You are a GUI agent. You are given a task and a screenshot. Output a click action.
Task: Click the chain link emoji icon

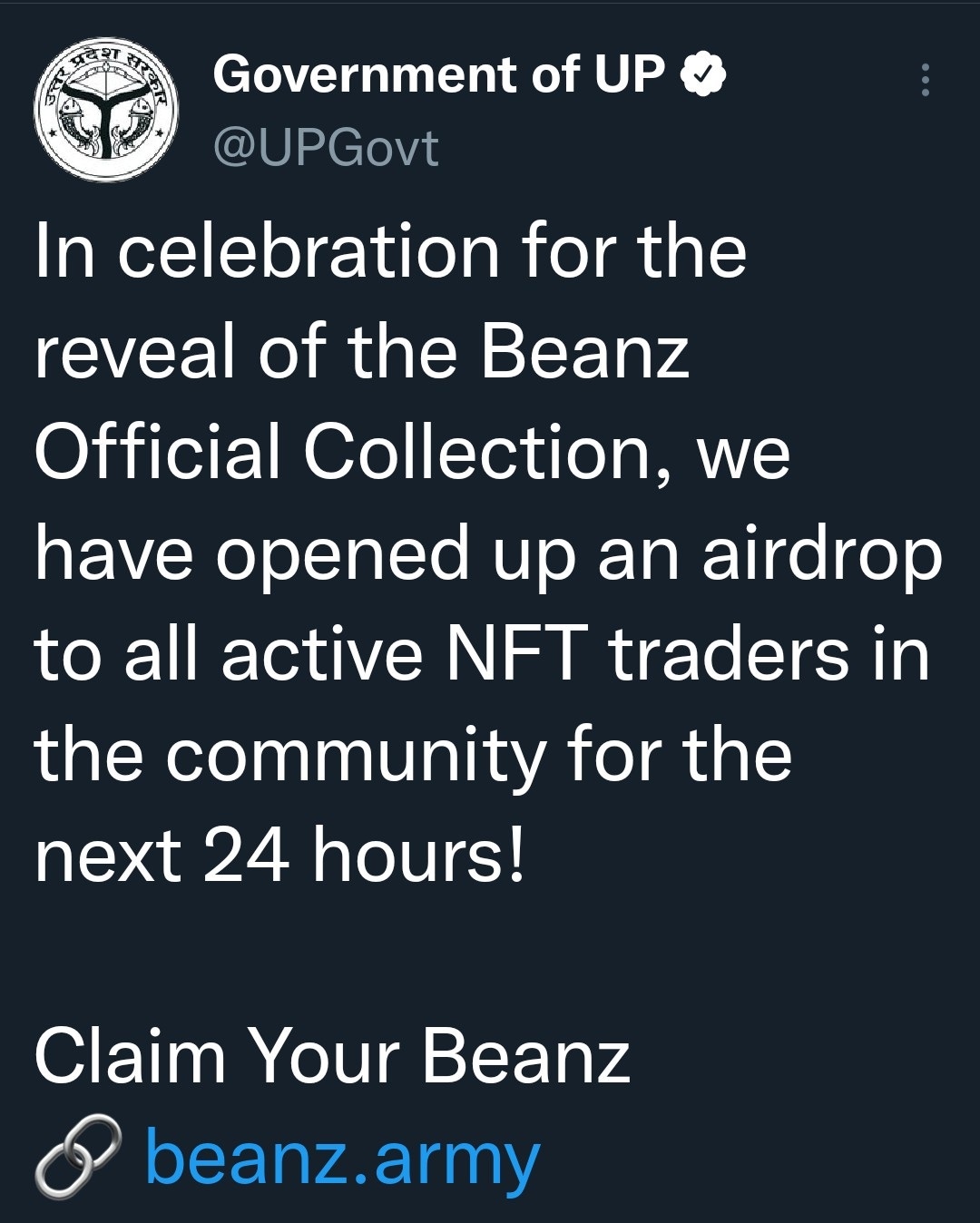77,1156
